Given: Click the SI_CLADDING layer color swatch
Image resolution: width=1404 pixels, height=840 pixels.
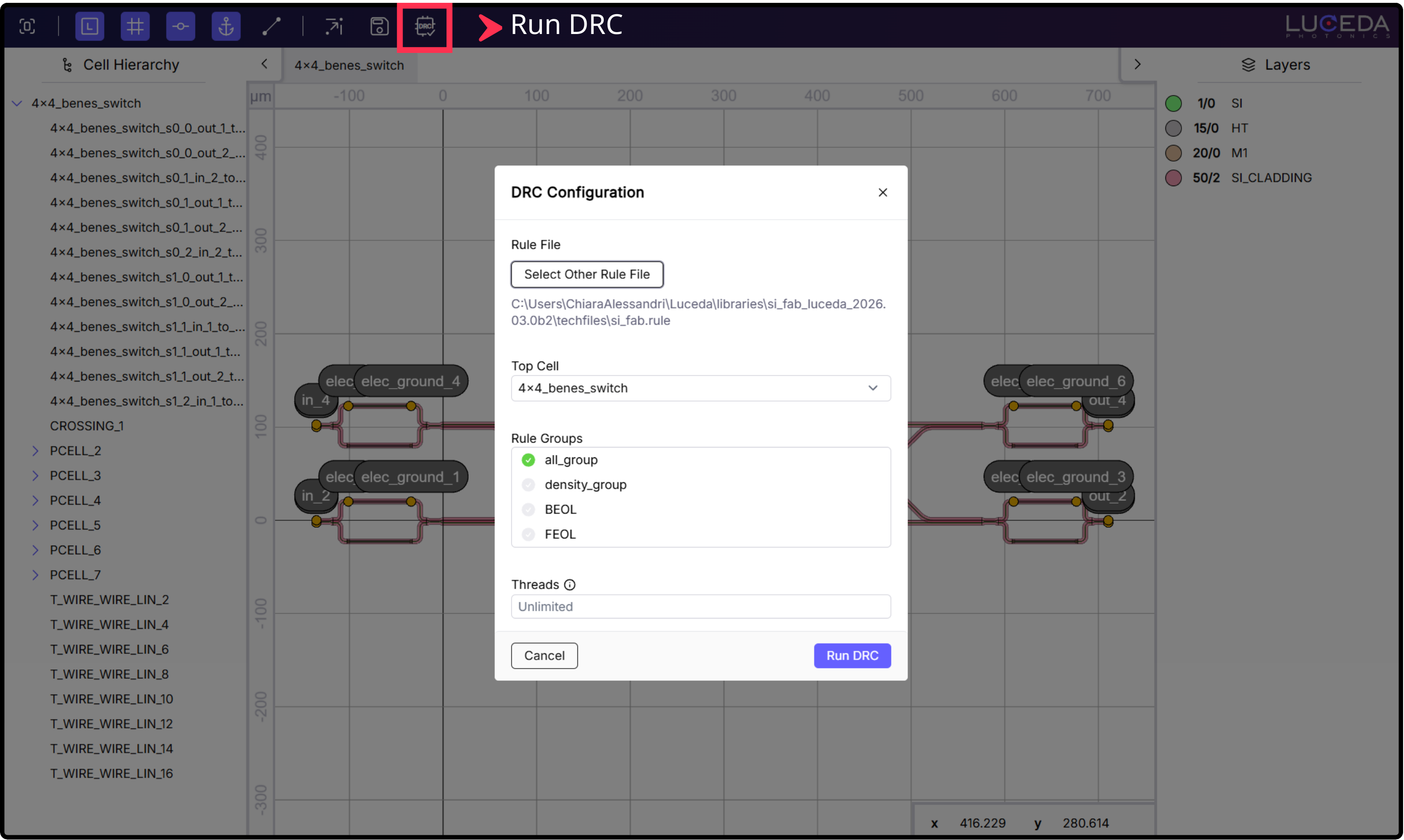Looking at the screenshot, I should pos(1173,177).
